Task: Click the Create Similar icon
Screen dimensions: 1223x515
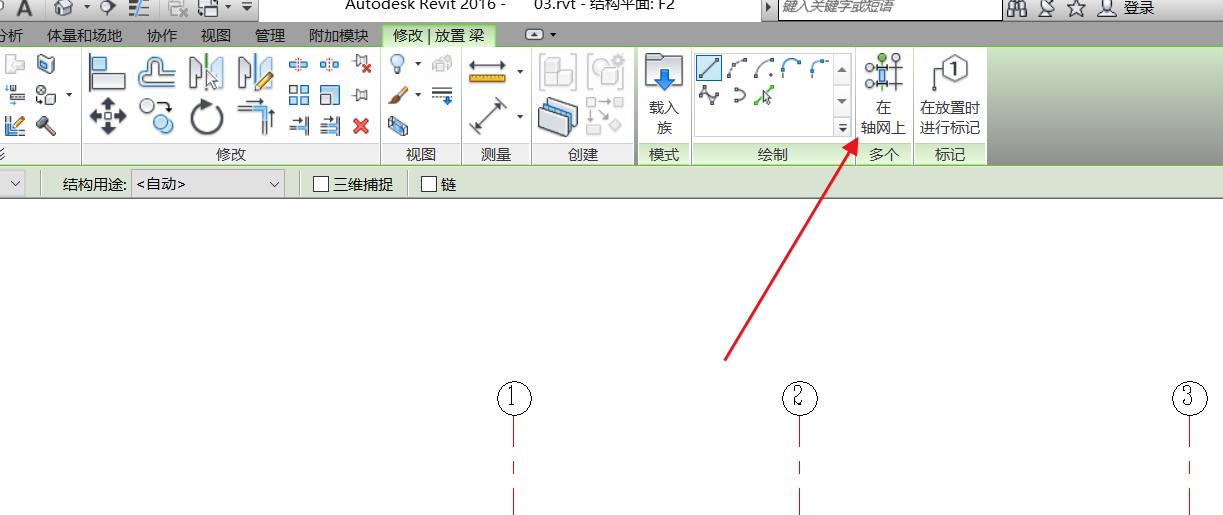Action: [x=558, y=117]
